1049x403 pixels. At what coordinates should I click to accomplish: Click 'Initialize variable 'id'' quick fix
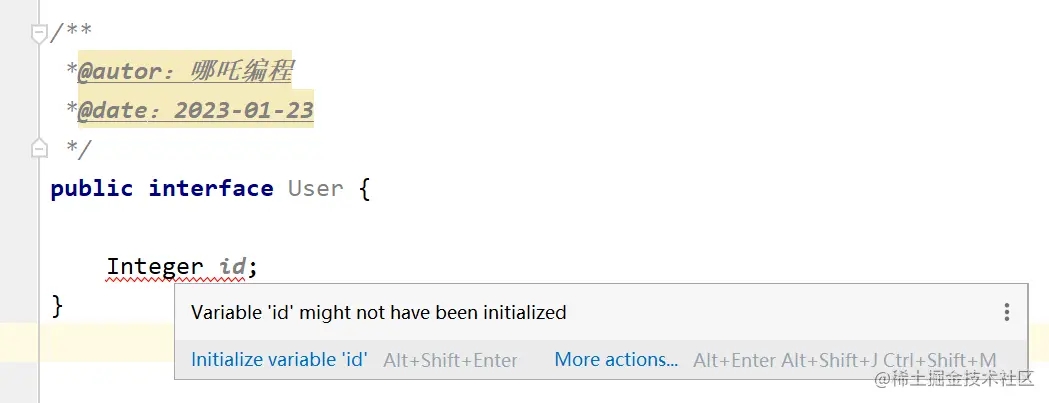click(279, 360)
